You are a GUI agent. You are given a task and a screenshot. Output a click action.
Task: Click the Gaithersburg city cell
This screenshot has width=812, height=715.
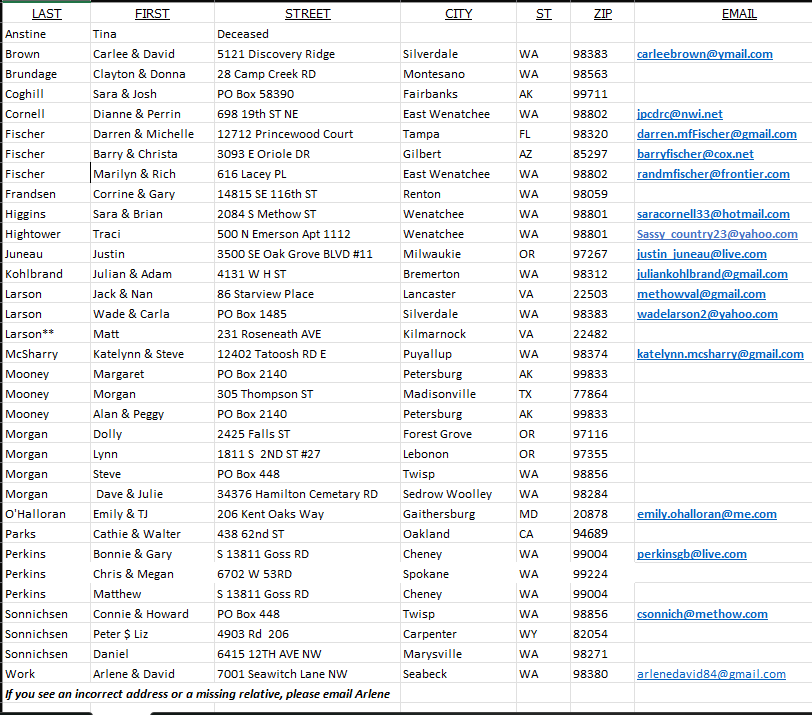458,515
